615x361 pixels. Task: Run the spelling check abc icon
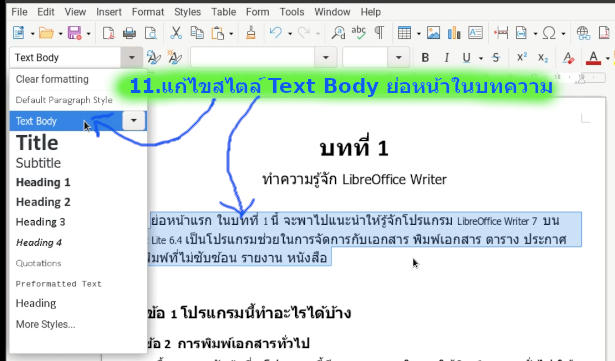coord(358,33)
